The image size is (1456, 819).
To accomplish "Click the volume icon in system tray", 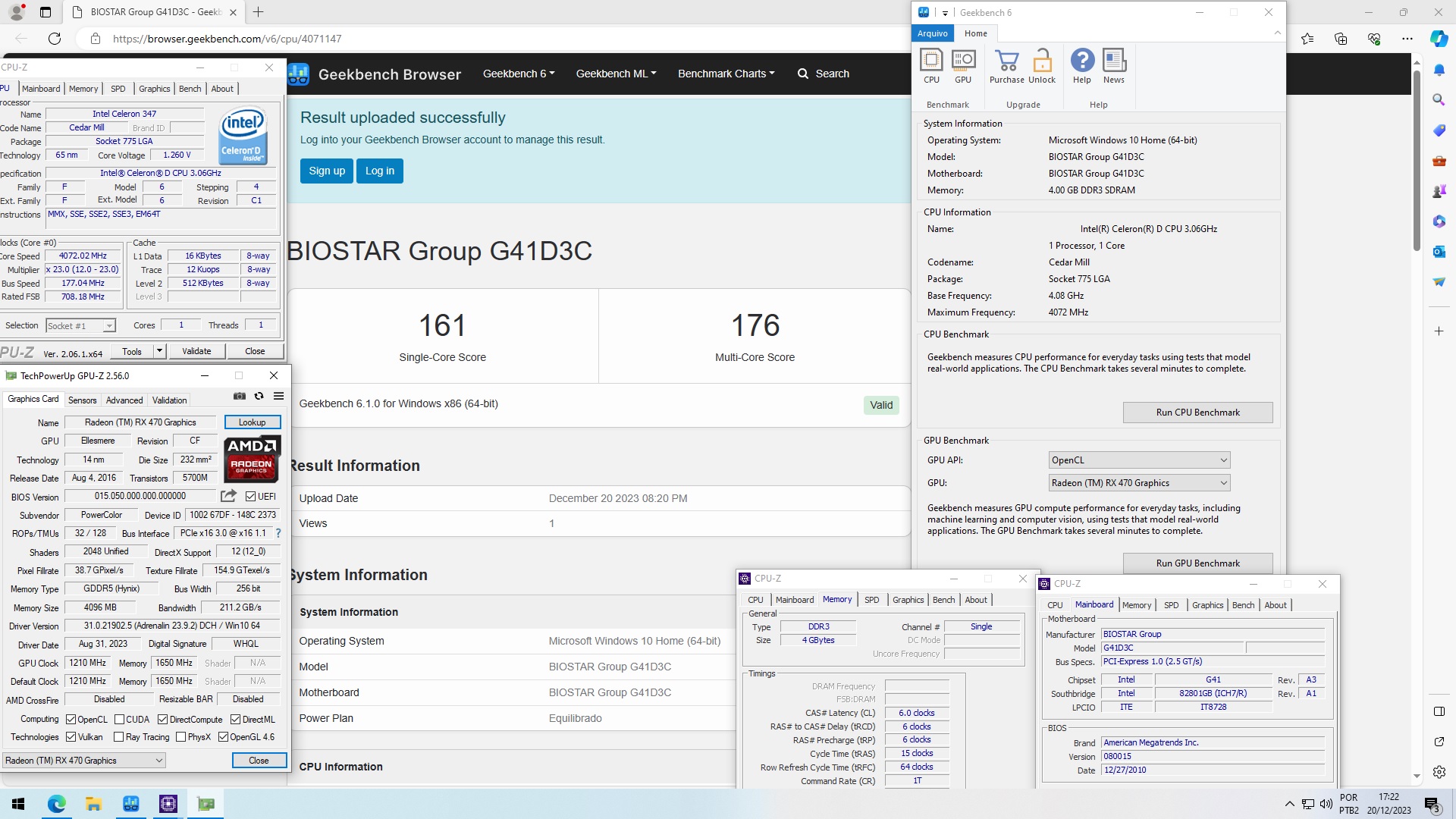I will [x=1326, y=804].
